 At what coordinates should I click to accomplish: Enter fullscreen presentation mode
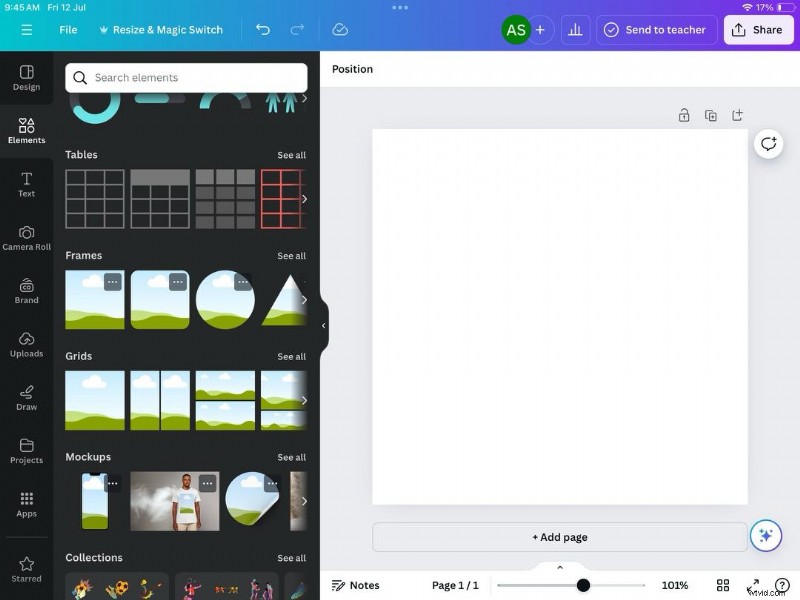754,585
